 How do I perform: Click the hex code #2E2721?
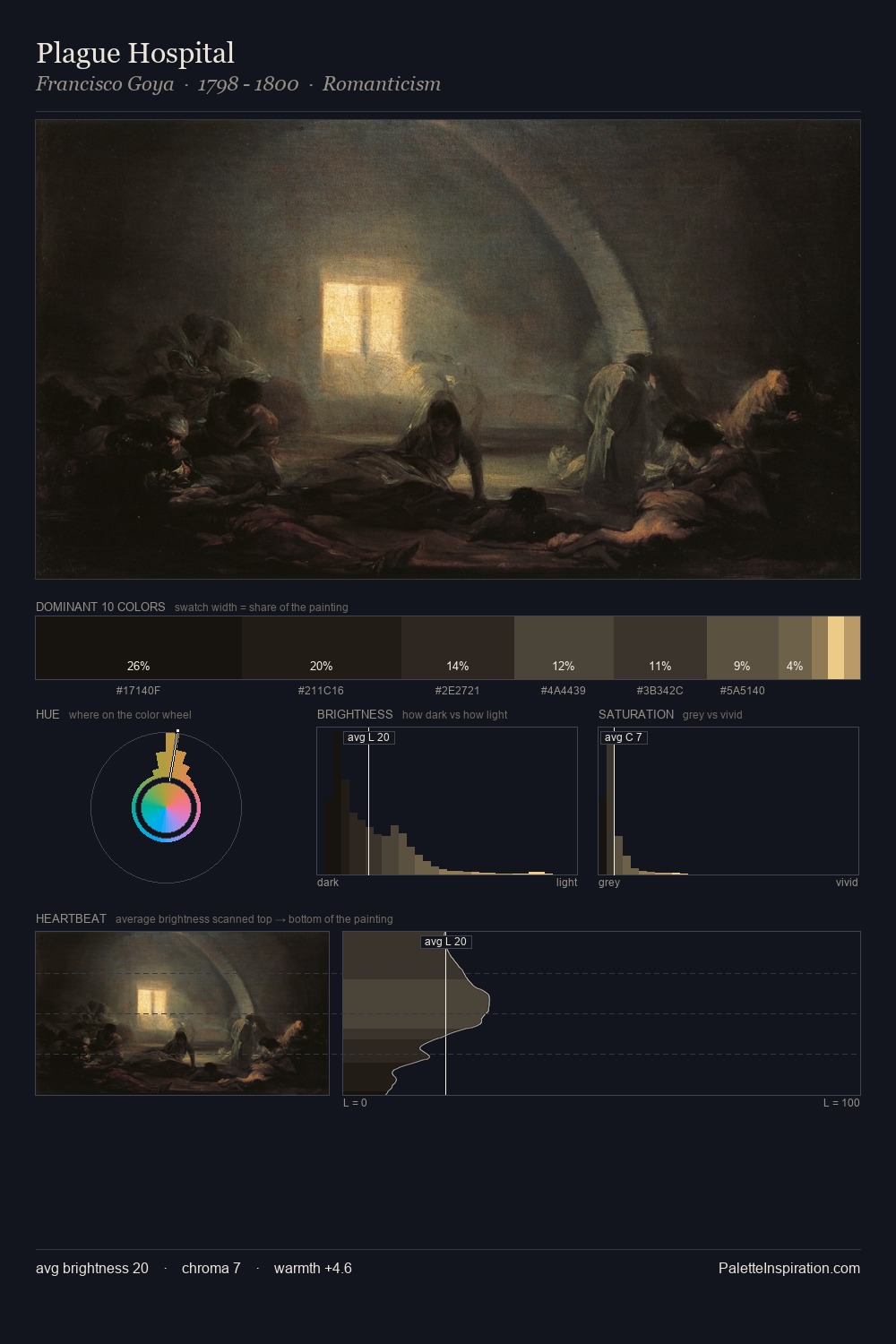(457, 691)
